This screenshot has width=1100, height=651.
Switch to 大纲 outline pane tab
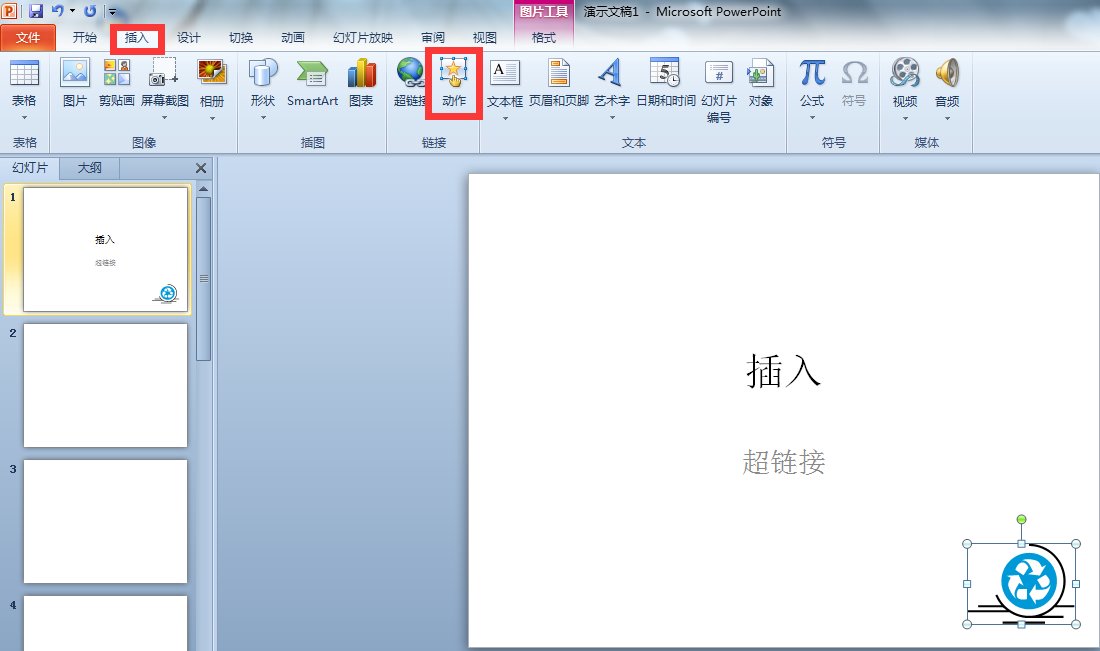[x=89, y=168]
